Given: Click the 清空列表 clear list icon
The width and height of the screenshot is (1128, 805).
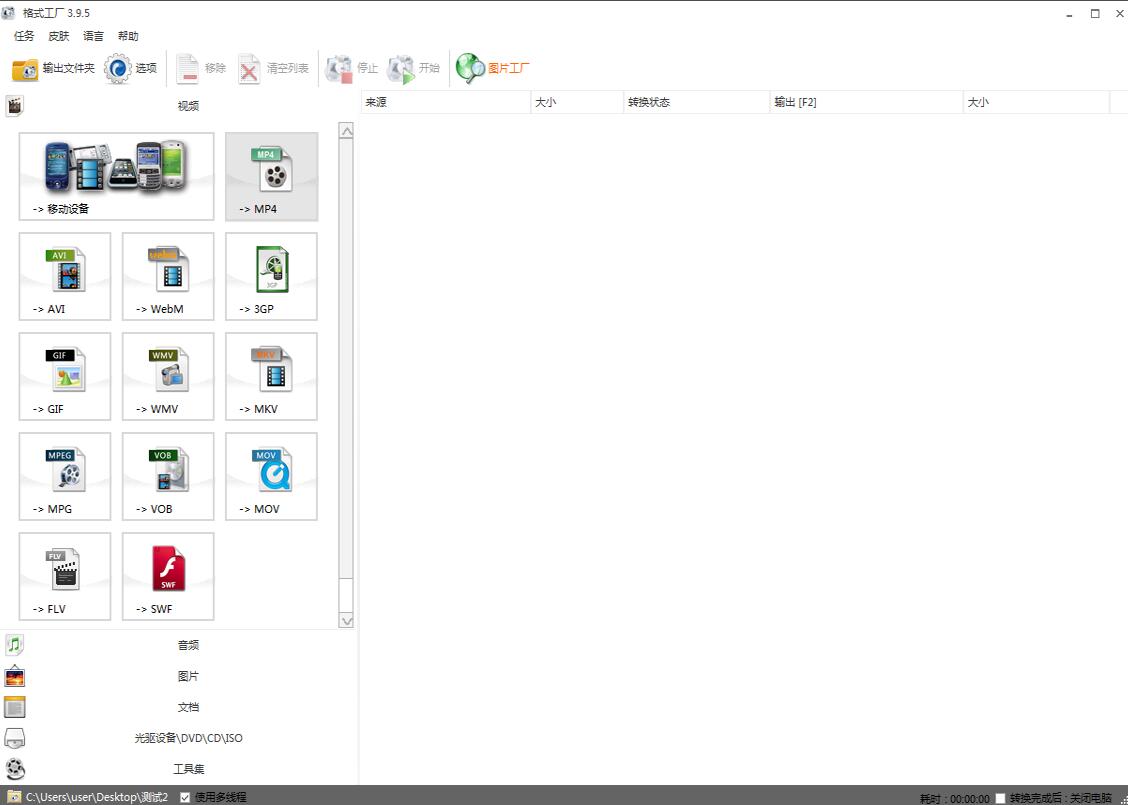Looking at the screenshot, I should 249,68.
